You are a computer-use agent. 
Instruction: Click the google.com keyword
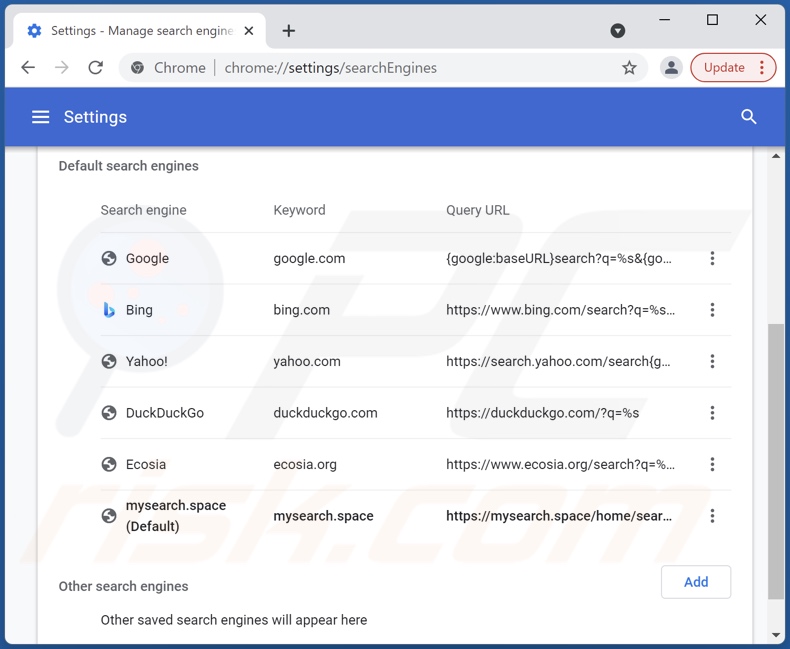(309, 258)
